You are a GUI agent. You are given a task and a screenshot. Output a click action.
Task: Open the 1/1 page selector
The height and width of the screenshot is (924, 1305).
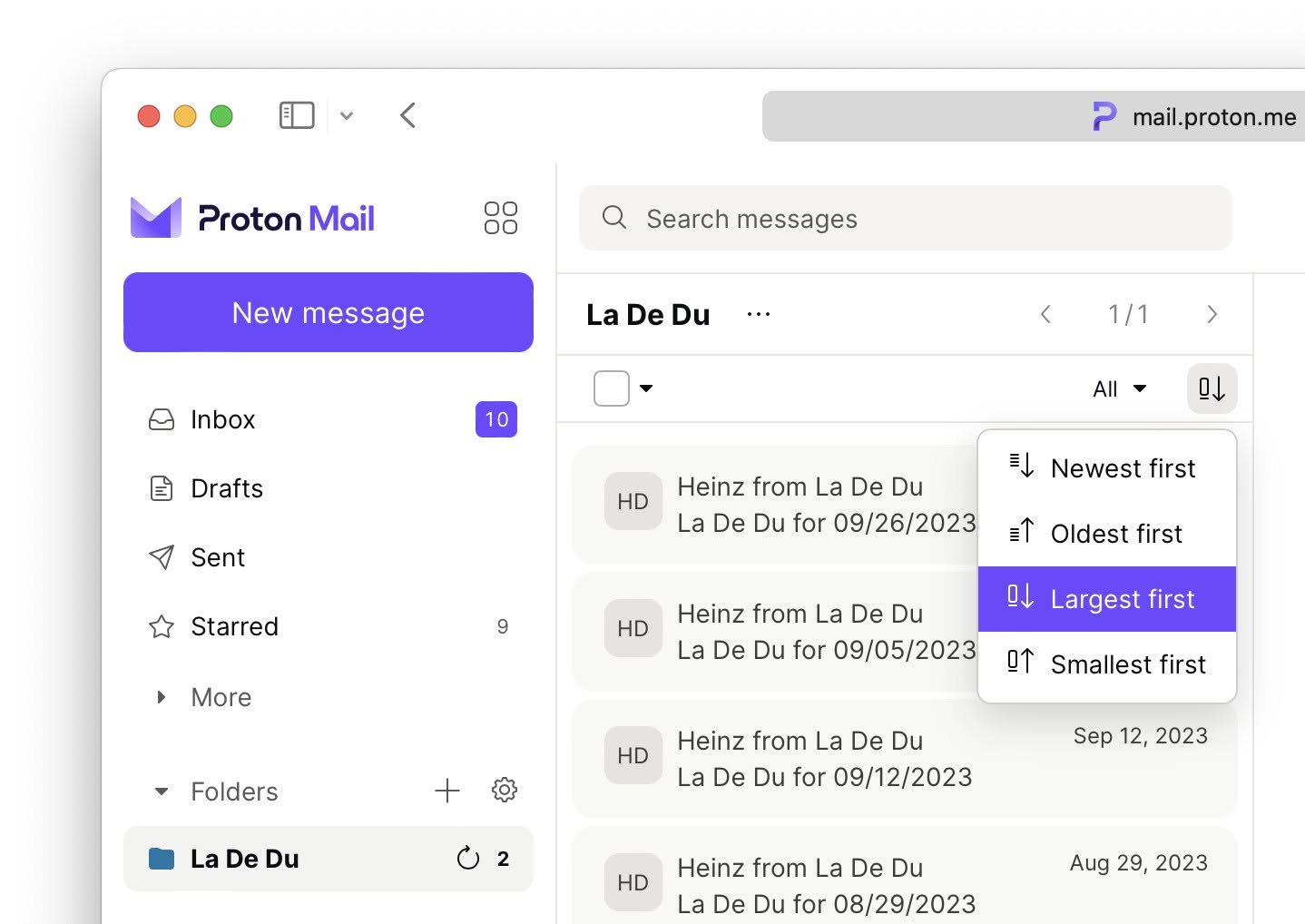click(x=1128, y=314)
